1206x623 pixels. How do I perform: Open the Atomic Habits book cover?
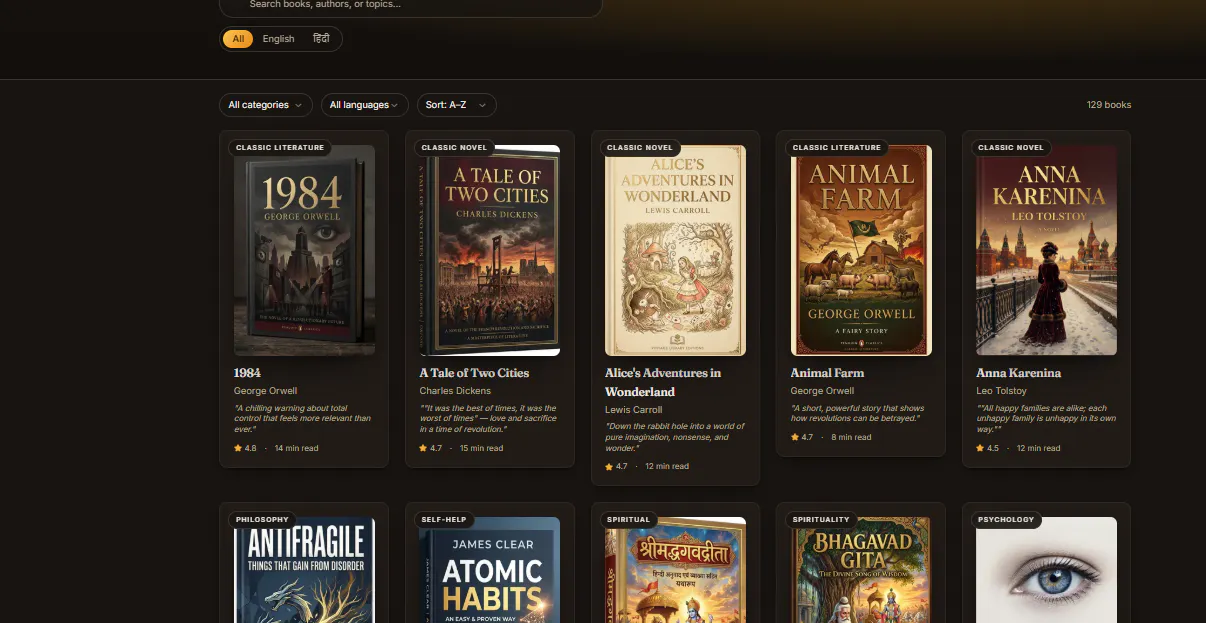[490, 570]
